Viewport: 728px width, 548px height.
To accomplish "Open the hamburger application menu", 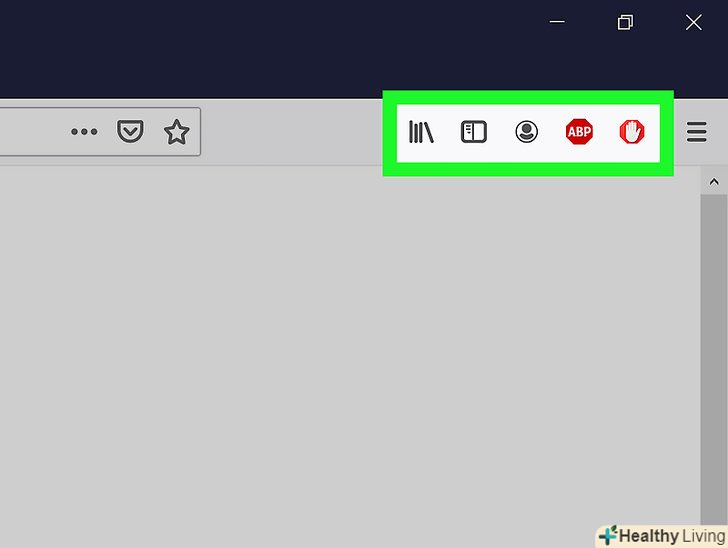I will [696, 132].
